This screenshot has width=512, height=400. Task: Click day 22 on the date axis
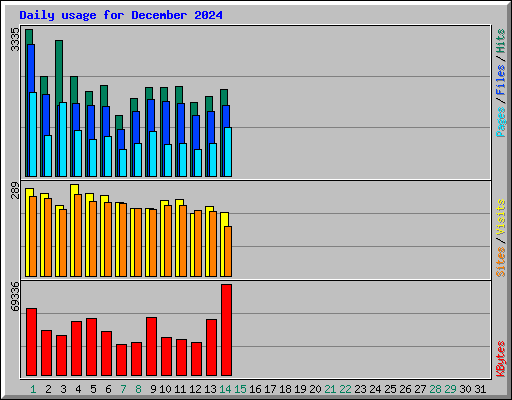[345, 389]
